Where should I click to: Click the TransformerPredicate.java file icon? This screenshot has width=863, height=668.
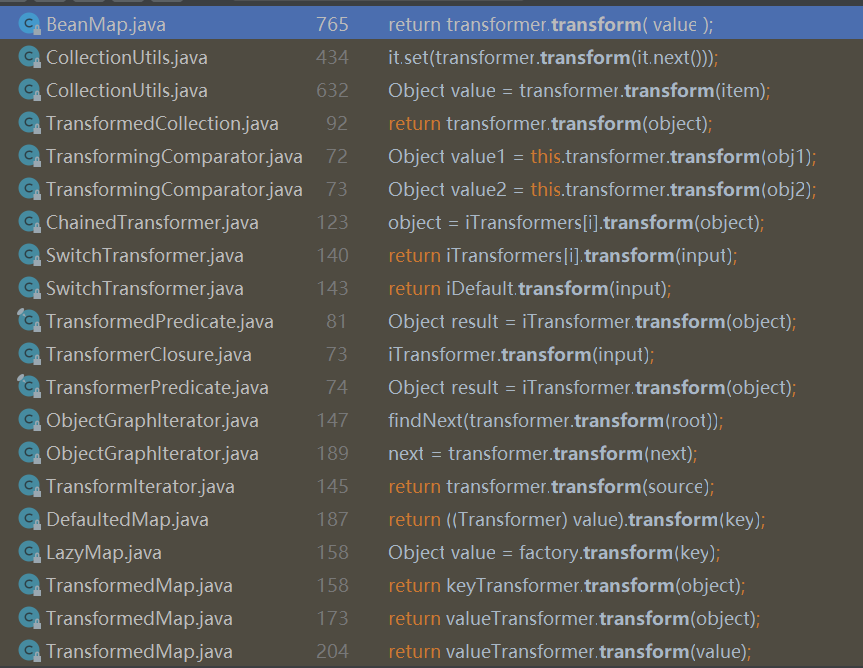28,388
